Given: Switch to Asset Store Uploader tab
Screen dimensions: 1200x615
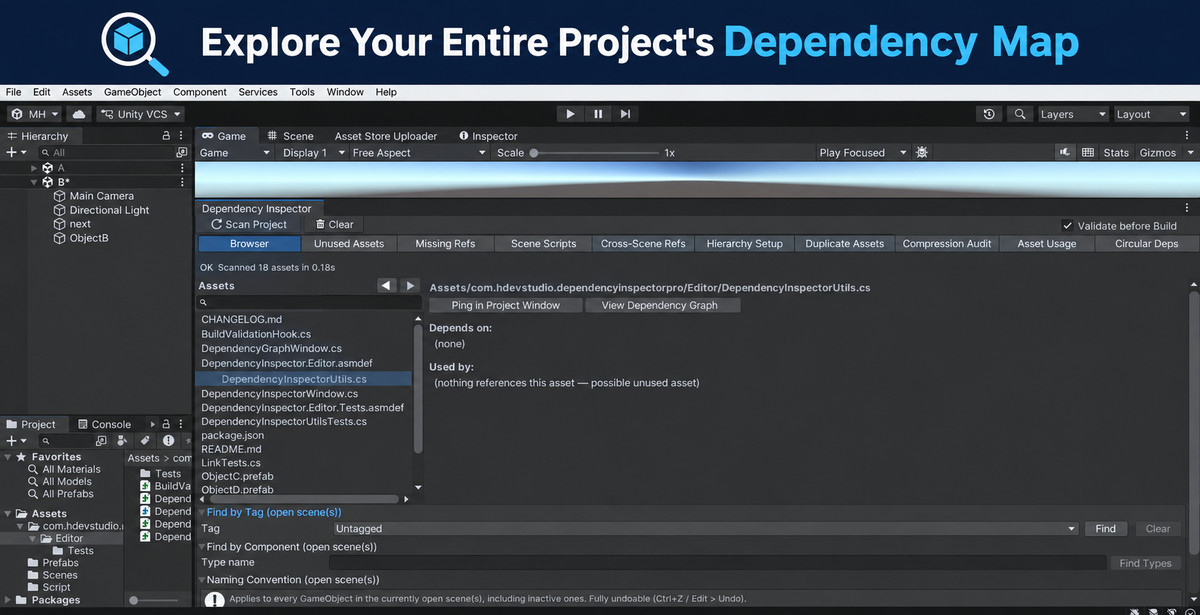Looking at the screenshot, I should 386,136.
